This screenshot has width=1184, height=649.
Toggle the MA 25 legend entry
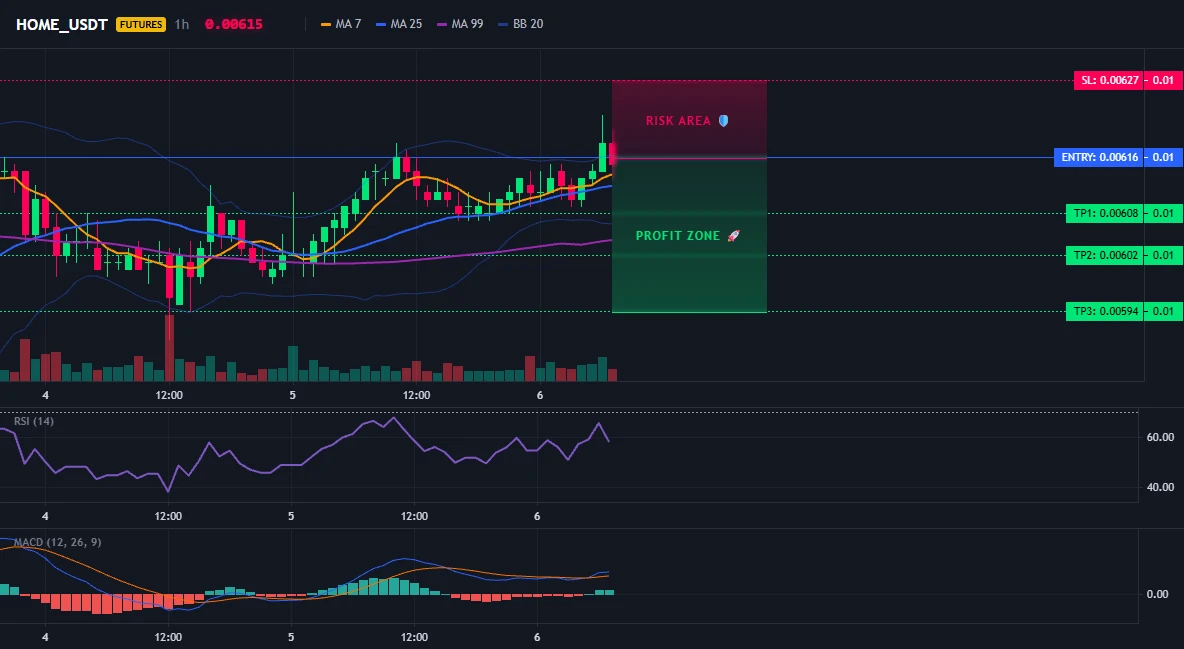pos(399,24)
